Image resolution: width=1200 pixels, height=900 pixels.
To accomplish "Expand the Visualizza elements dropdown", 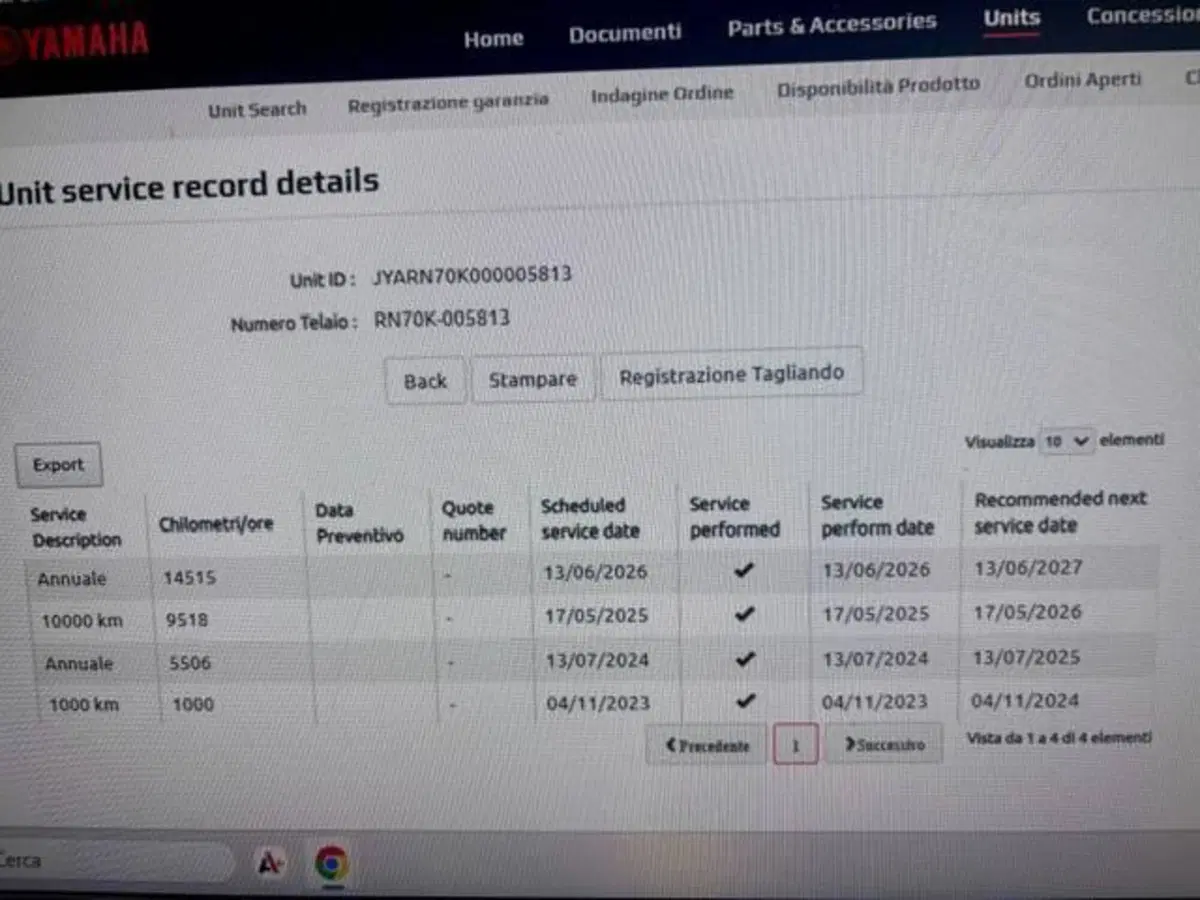I will tap(1067, 441).
